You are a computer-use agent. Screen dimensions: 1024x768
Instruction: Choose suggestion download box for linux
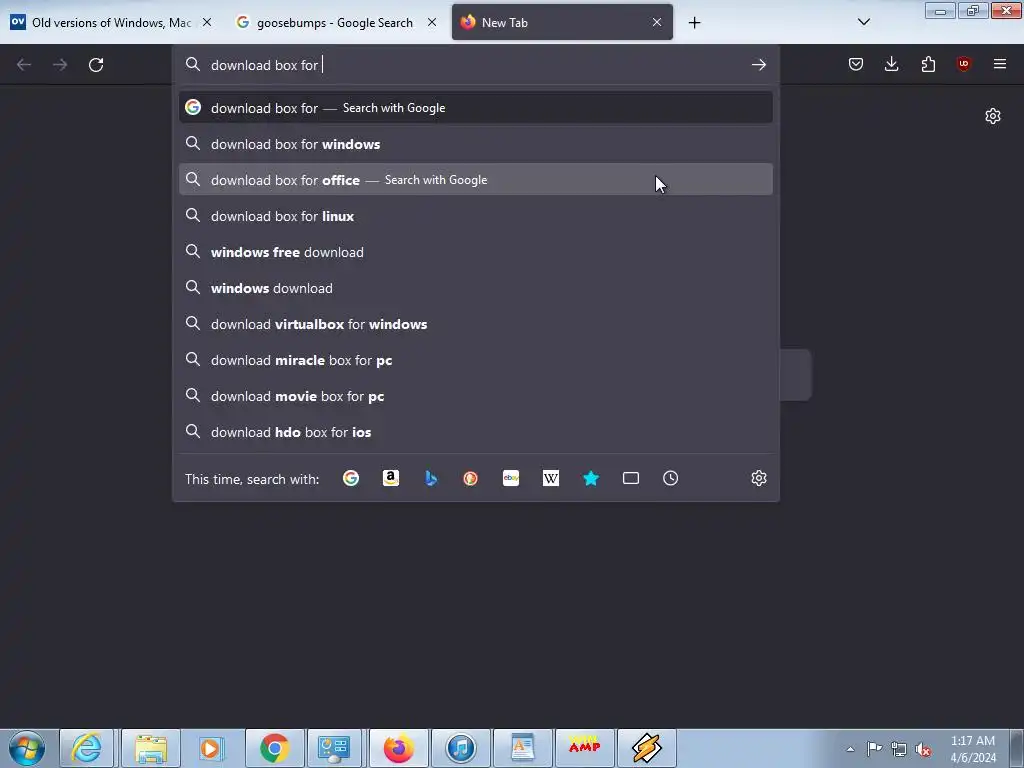tap(475, 216)
